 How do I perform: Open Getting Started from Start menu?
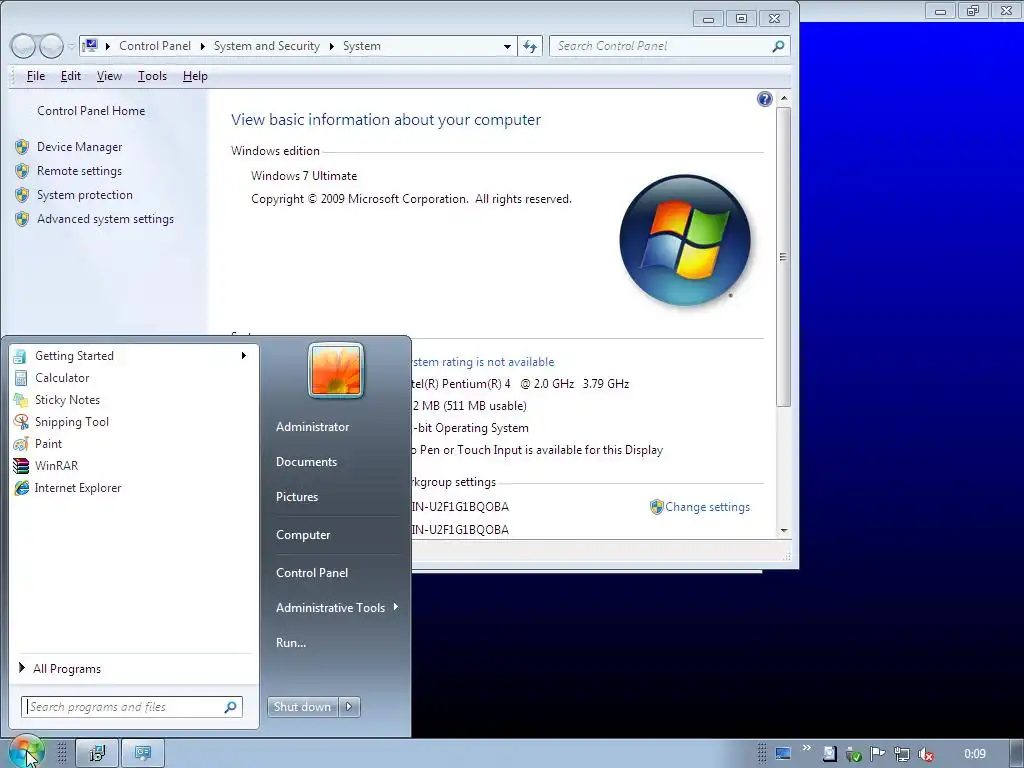pyautogui.click(x=74, y=356)
